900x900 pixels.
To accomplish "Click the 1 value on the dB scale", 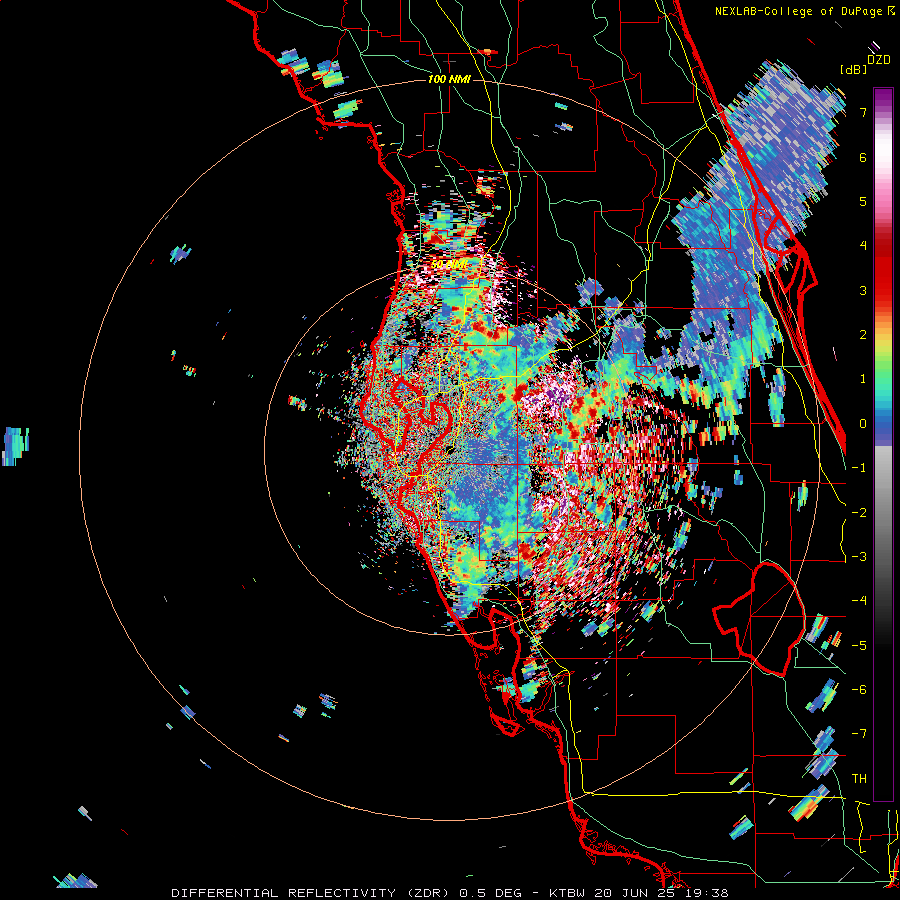I will tap(863, 379).
